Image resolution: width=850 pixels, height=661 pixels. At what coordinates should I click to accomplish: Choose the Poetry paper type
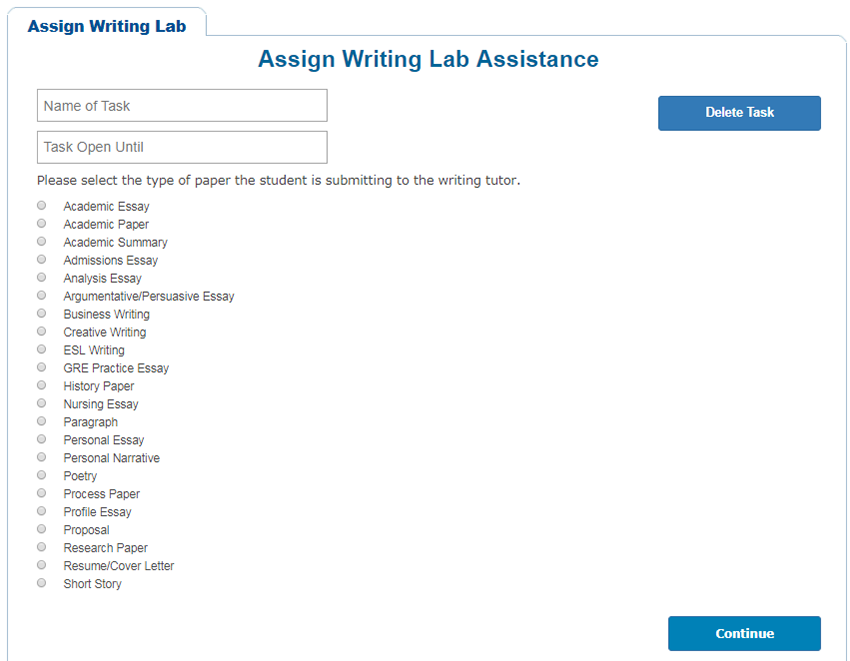click(41, 475)
